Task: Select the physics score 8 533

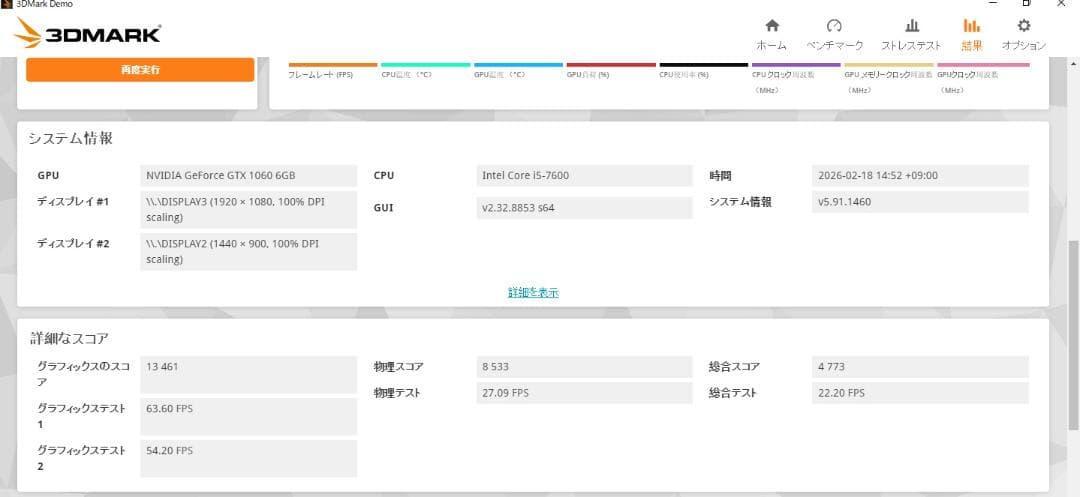Action: (x=584, y=367)
